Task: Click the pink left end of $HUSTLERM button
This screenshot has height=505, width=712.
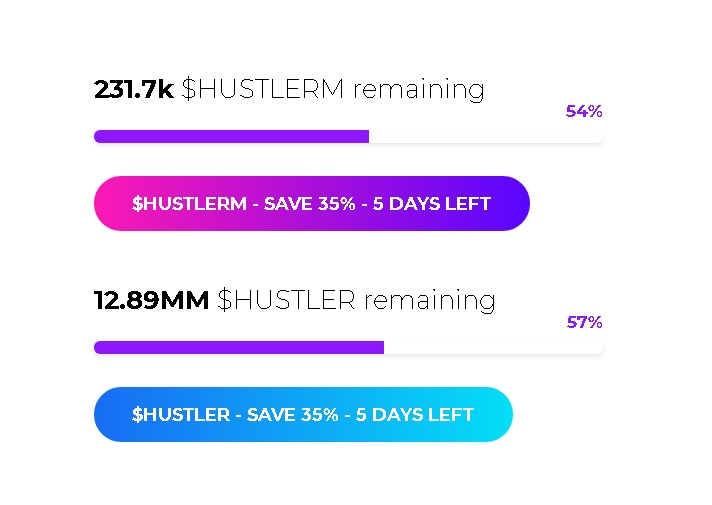Action: click(x=109, y=203)
